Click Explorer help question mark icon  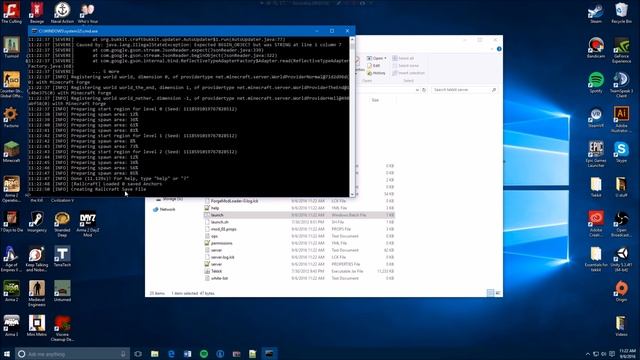pos(499,49)
